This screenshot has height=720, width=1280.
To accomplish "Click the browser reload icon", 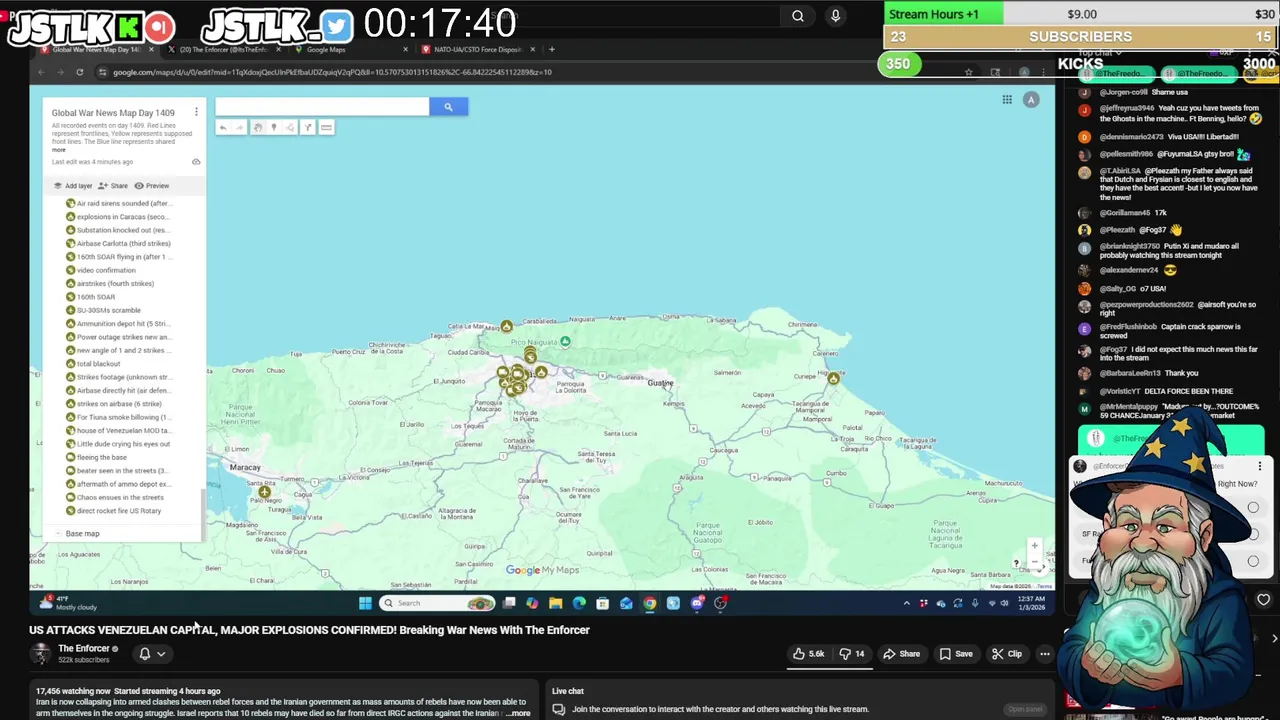I will [x=80, y=72].
